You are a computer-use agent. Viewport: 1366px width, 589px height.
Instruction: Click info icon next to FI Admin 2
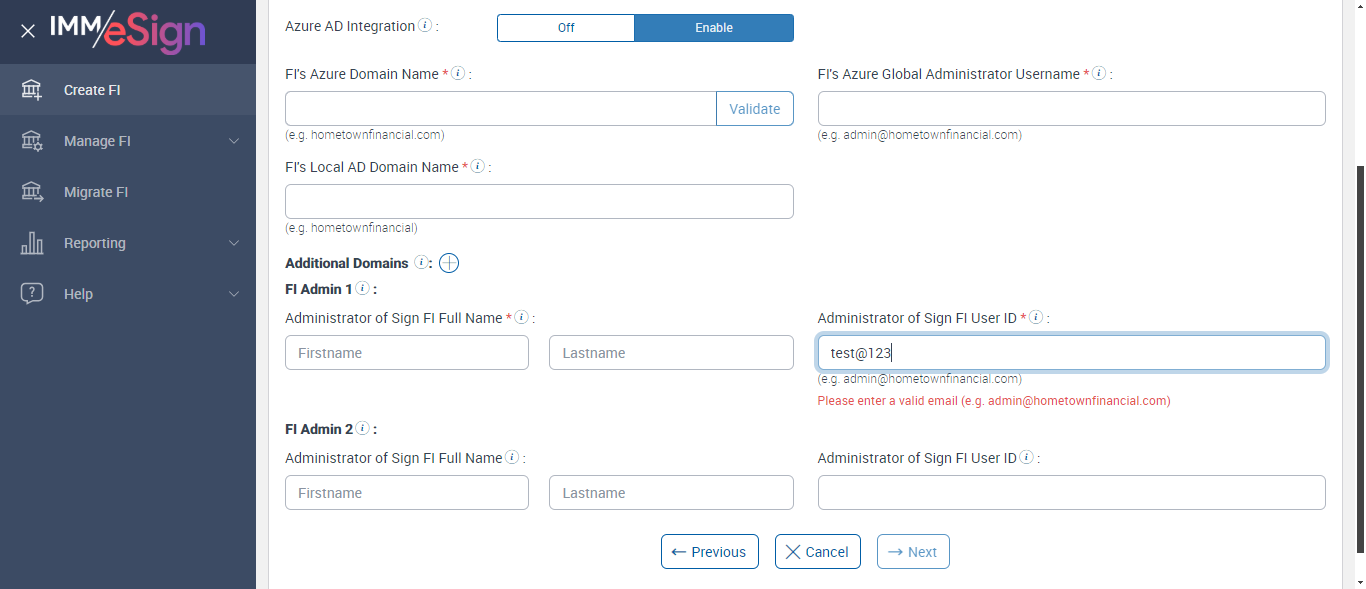click(362, 429)
